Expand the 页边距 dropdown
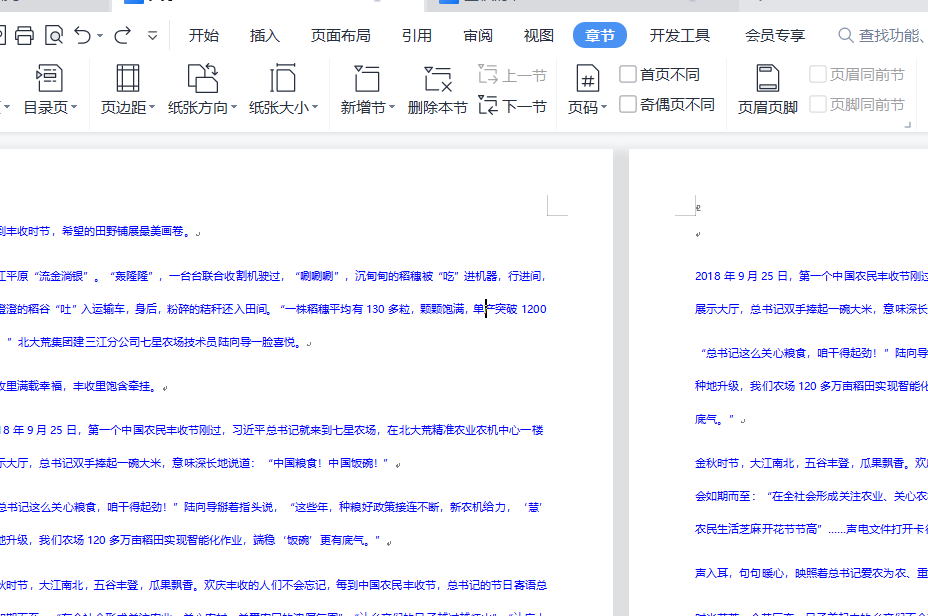The image size is (928, 616). (152, 107)
